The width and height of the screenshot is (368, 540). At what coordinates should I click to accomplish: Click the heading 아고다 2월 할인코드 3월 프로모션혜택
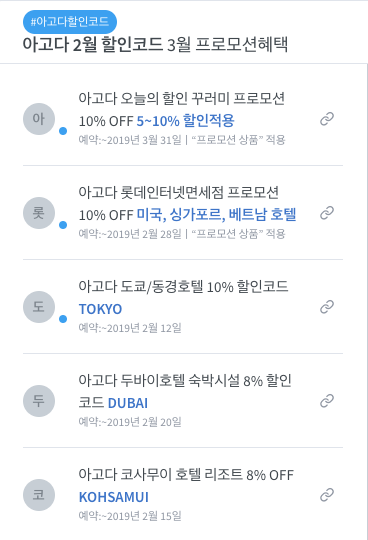pos(155,45)
